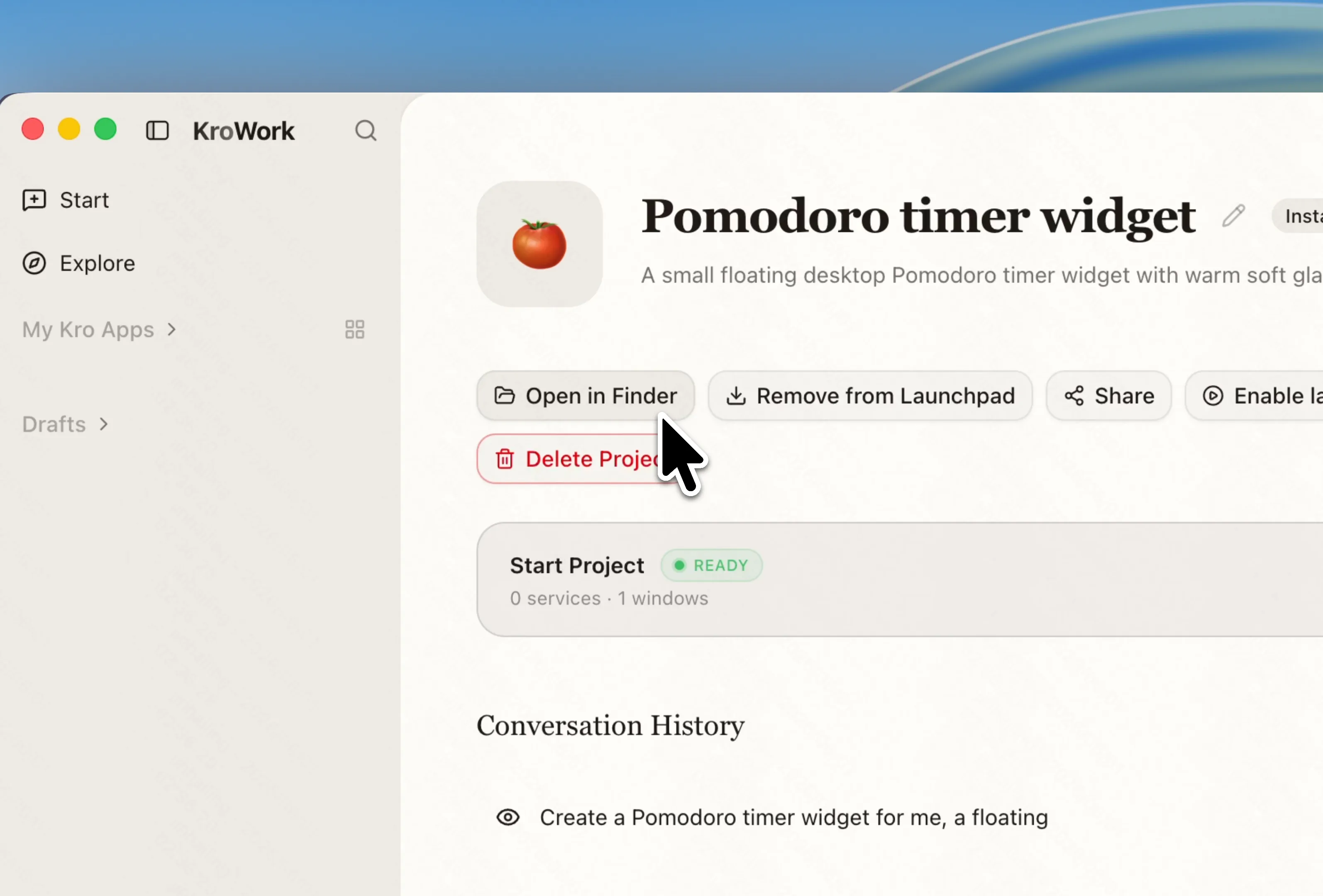Screen dimensions: 1323x896
Task: Click the READY status badge
Action: point(712,565)
